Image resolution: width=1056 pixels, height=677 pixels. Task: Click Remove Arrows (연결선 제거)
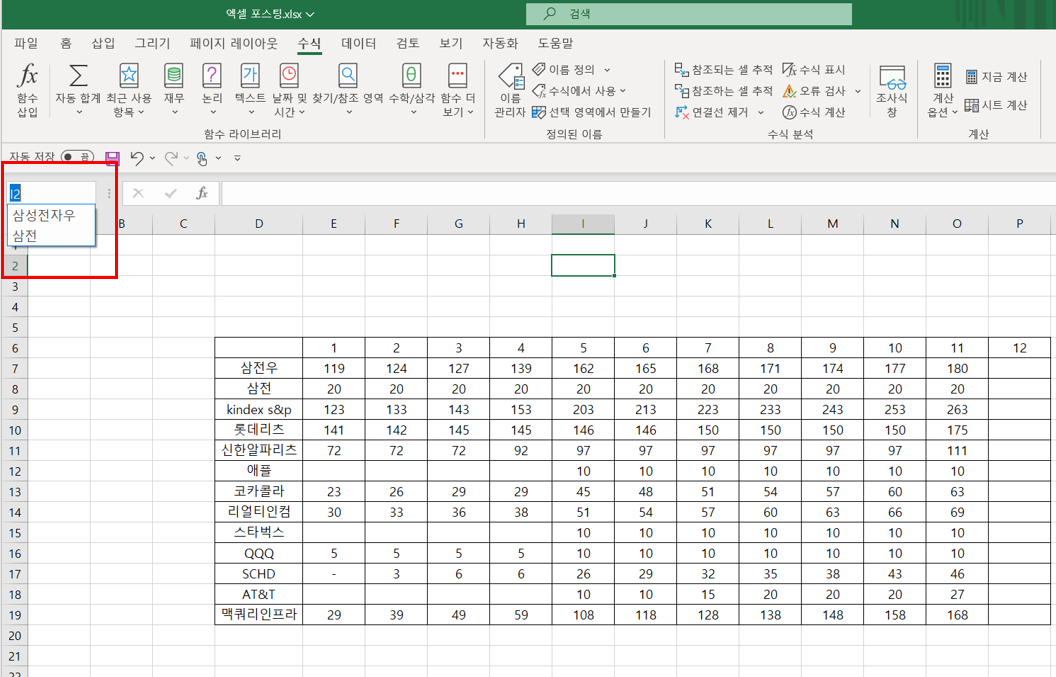pyautogui.click(x=713, y=112)
